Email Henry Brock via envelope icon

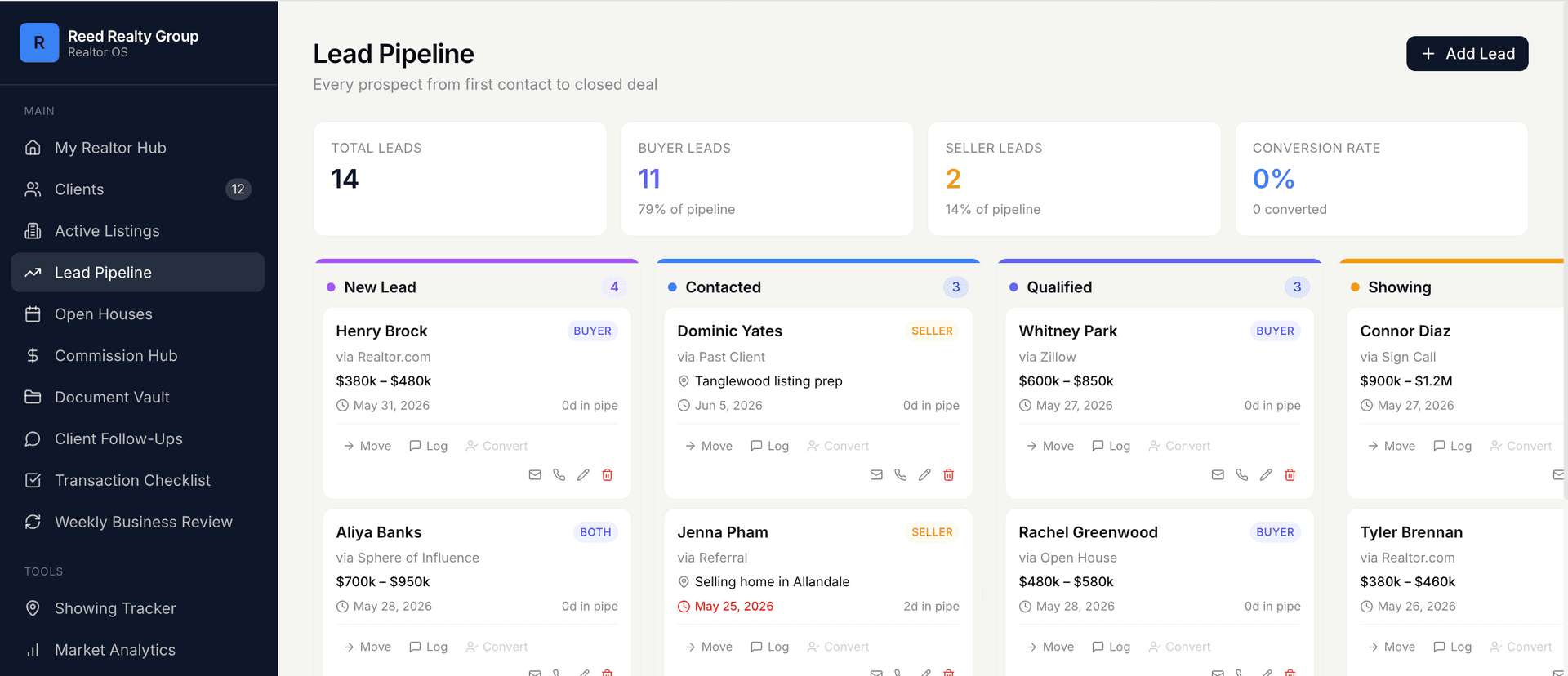click(535, 474)
